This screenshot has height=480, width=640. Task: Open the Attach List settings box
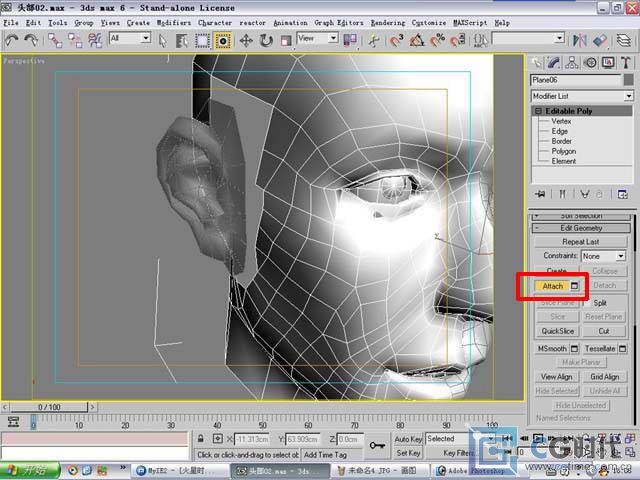point(575,286)
